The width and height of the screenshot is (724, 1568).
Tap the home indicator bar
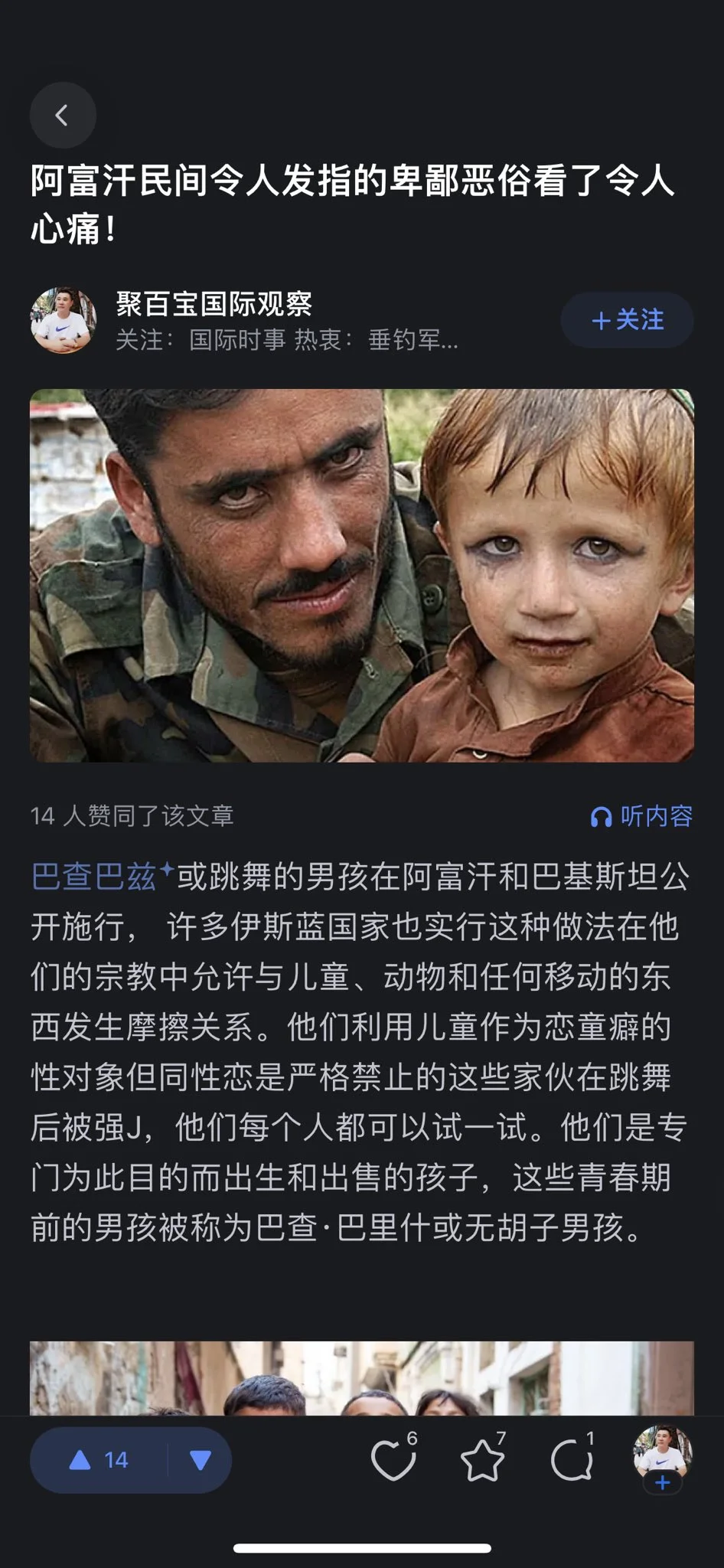point(362,1548)
